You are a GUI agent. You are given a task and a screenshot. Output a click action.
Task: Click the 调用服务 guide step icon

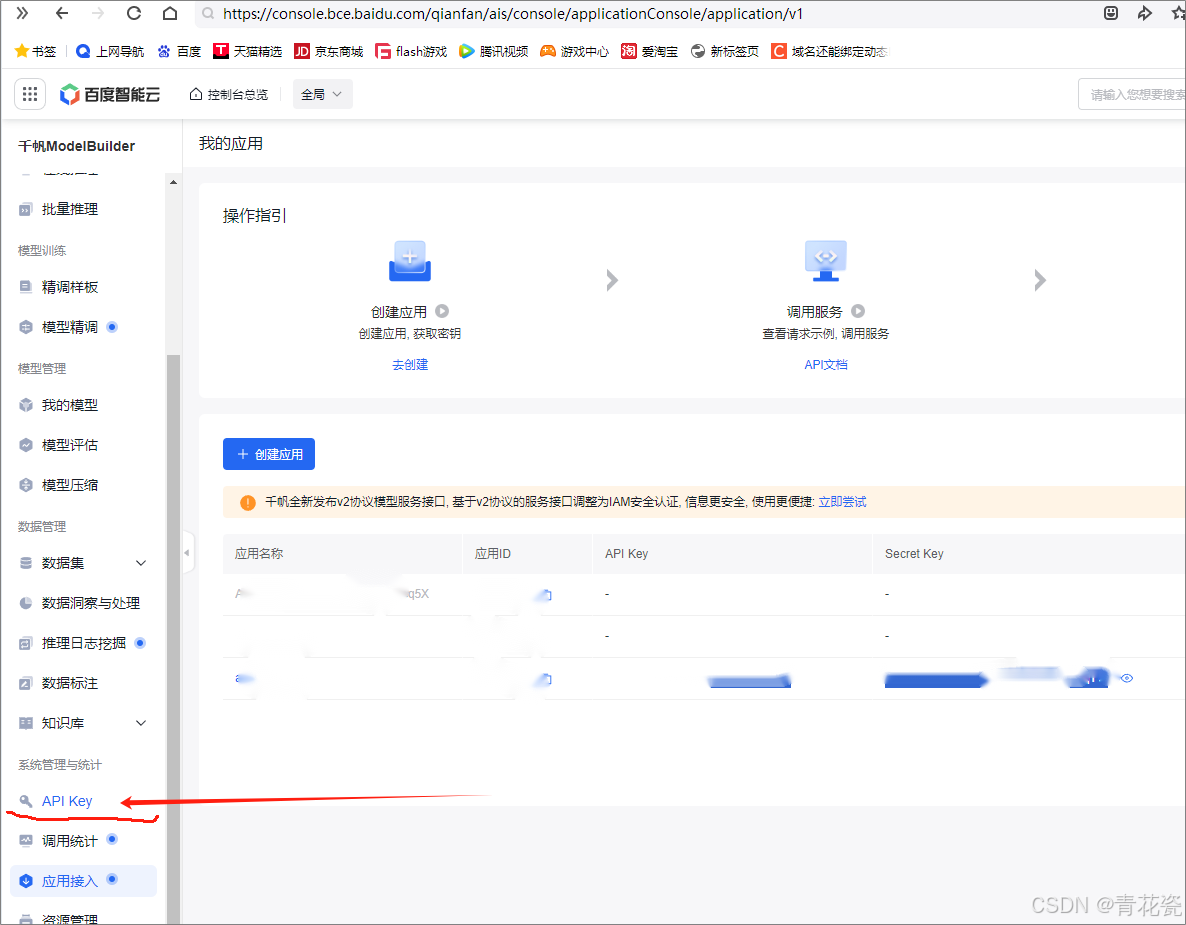(825, 262)
